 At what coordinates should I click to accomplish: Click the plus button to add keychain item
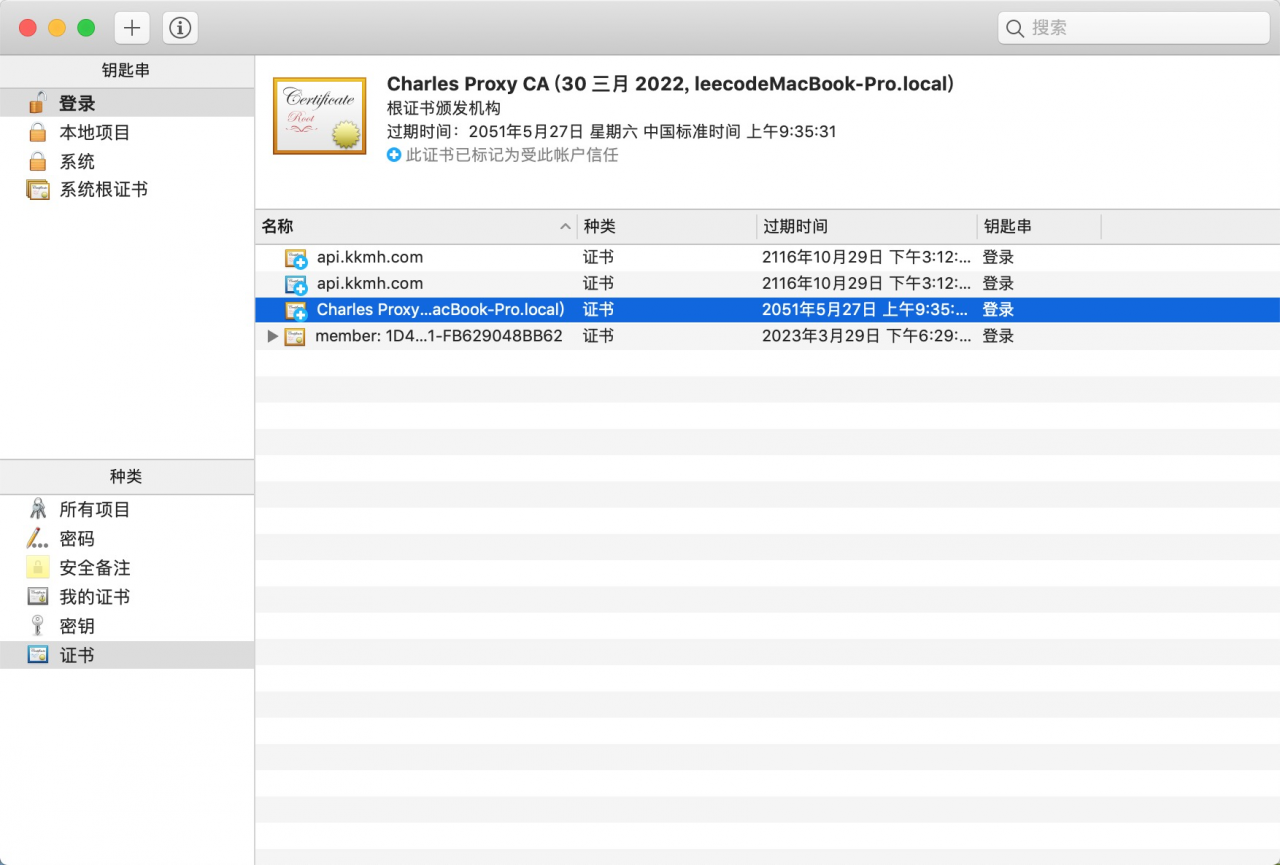132,28
